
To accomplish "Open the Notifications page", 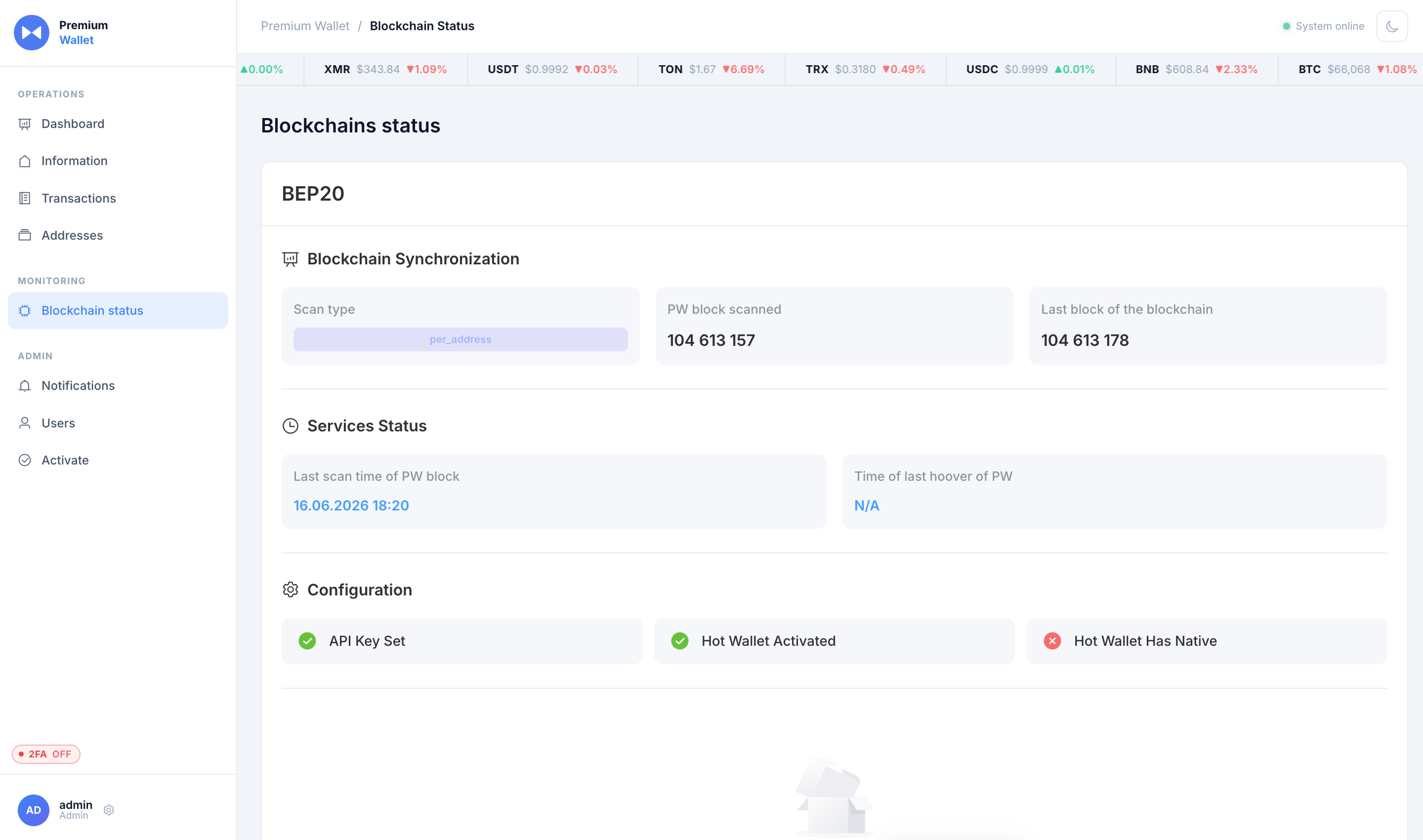I will tap(118, 385).
